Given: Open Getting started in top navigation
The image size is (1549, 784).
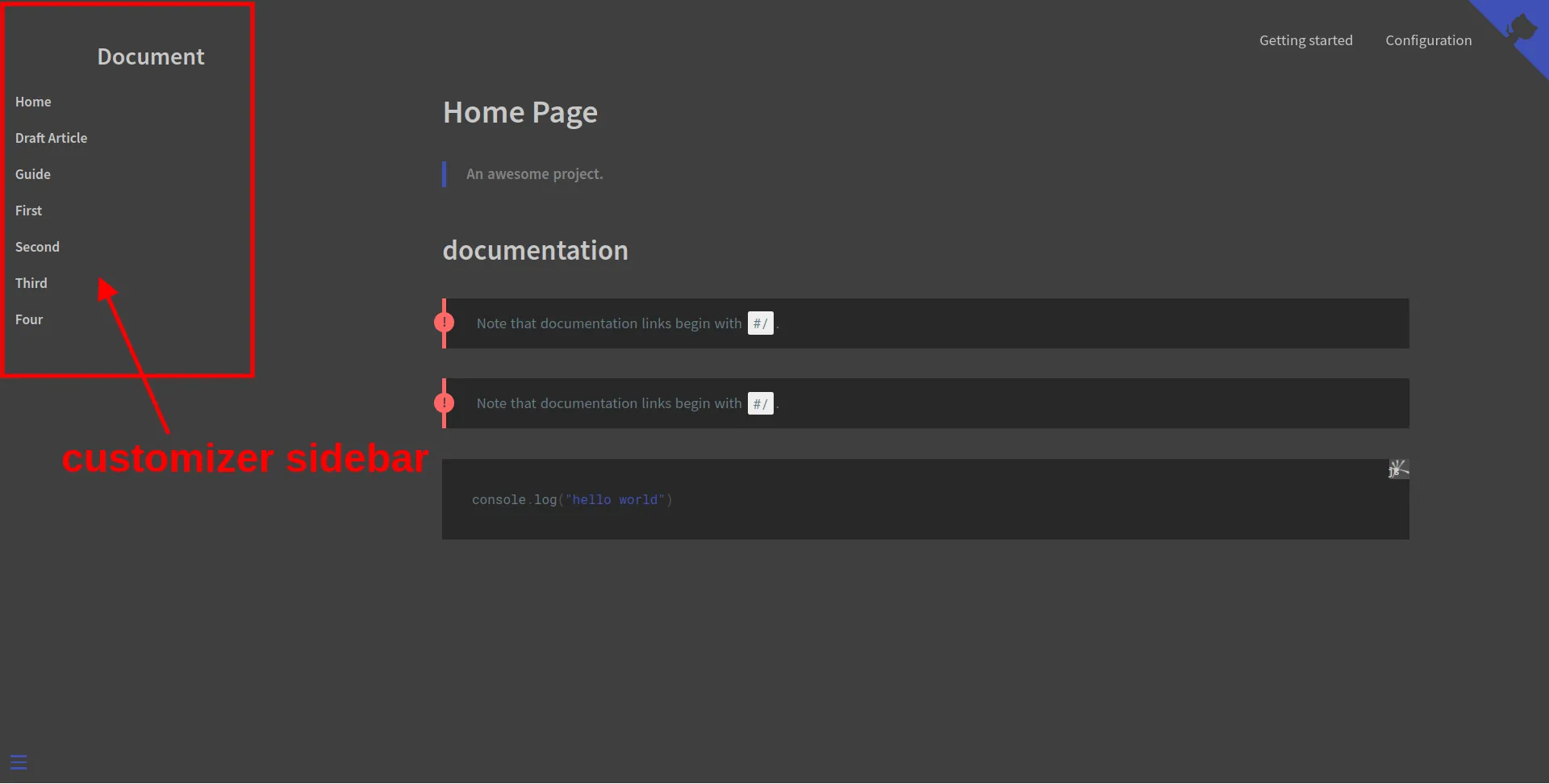Looking at the screenshot, I should [x=1305, y=40].
